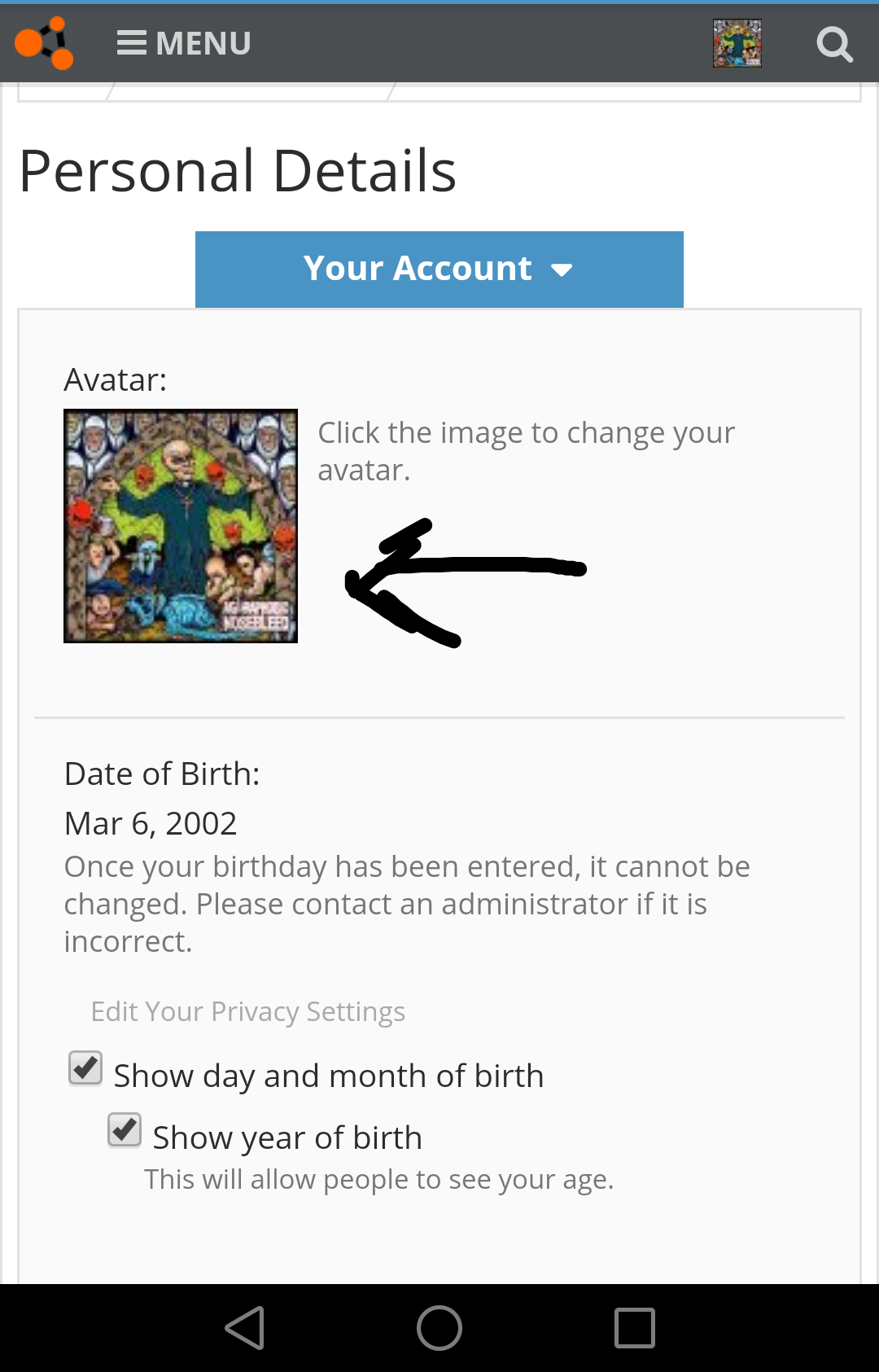Toggle Show year of birth checkbox

(x=125, y=1130)
